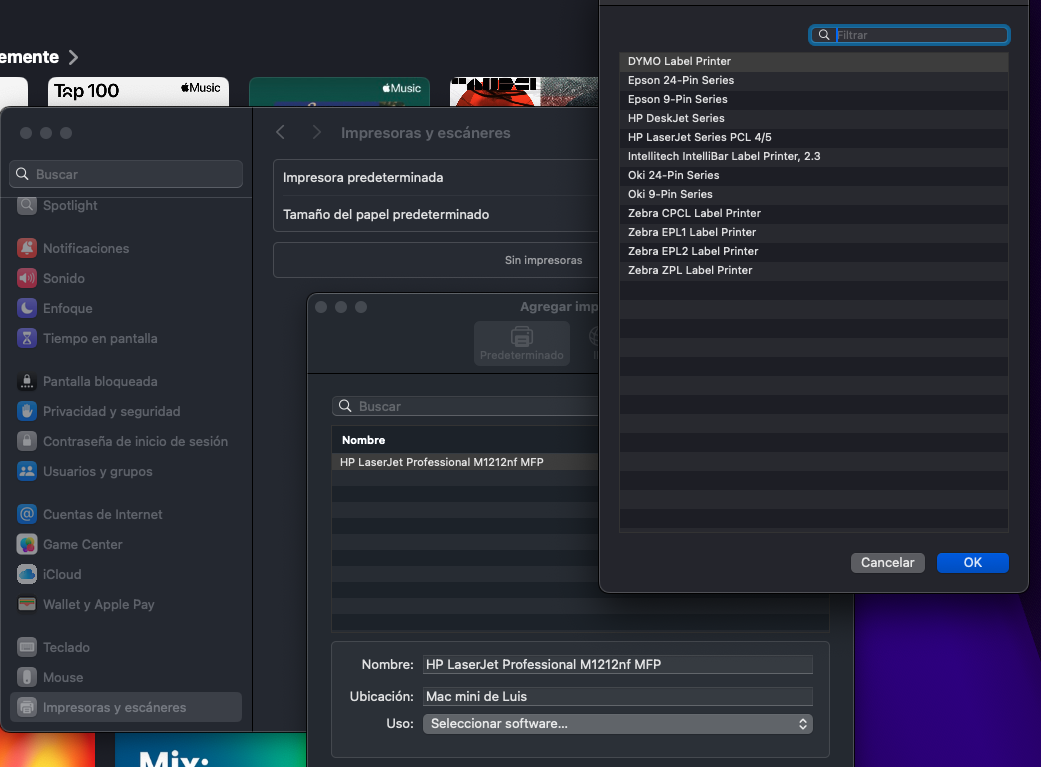This screenshot has height=767, width=1041.
Task: Open Teclado settings pane
Action: pos(126,647)
